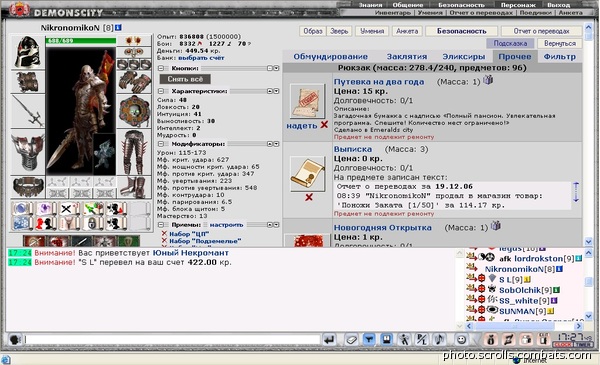Image resolution: width=600 pixels, height=365 pixels.
Task: Delete the Выписка item with red X
Action: (309, 197)
